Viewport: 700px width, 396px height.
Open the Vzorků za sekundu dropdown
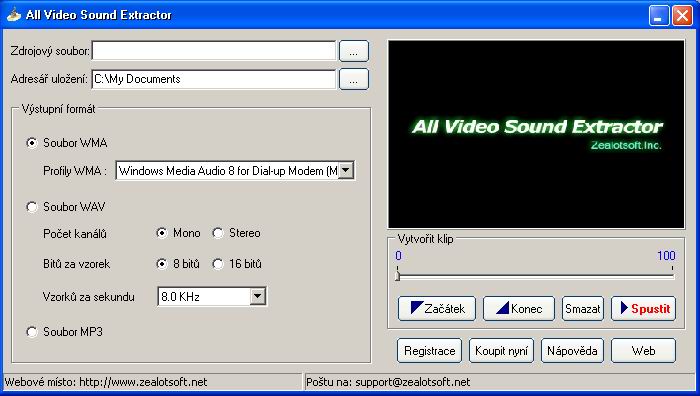pos(258,296)
